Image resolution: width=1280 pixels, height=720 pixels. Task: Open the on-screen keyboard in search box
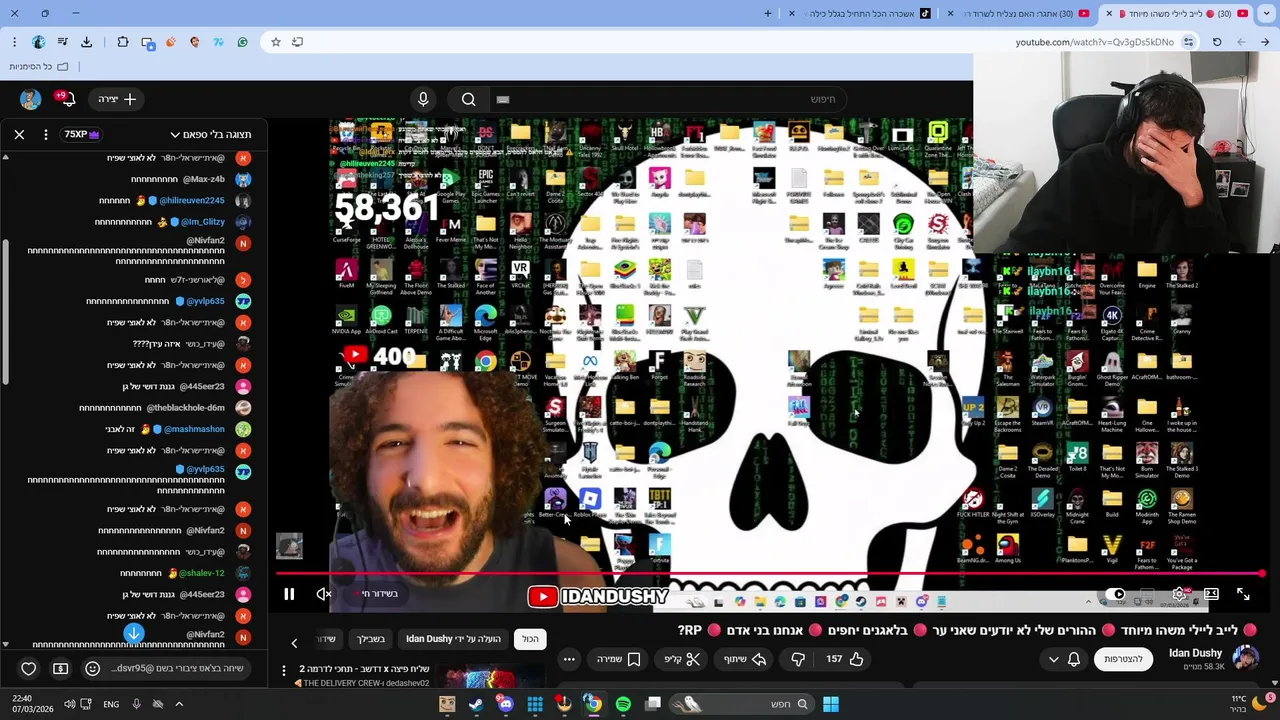502,99
